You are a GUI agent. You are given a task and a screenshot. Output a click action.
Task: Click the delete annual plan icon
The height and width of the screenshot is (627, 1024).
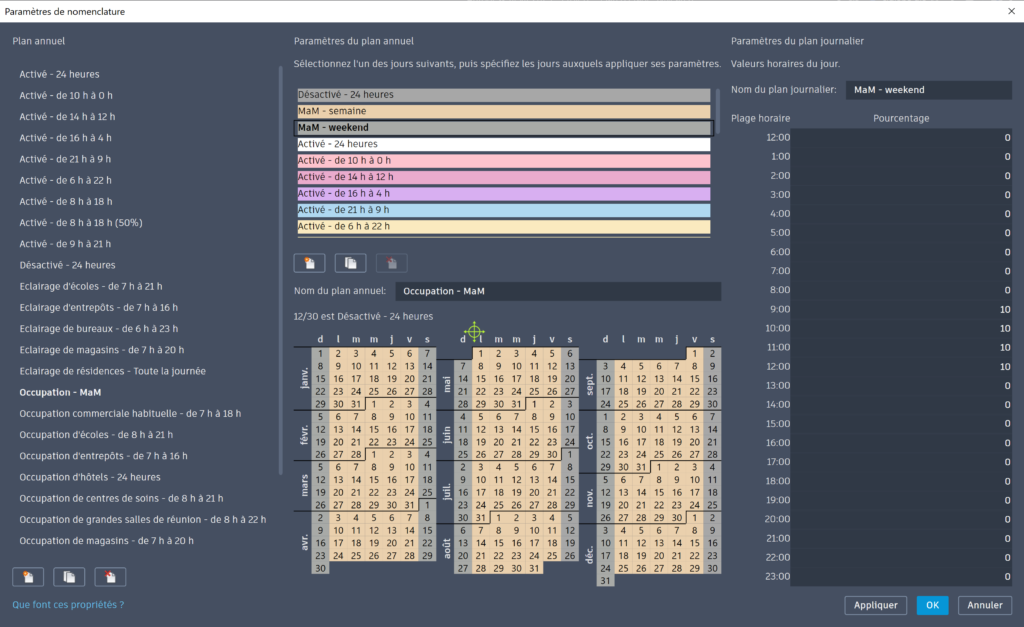[x=110, y=577]
